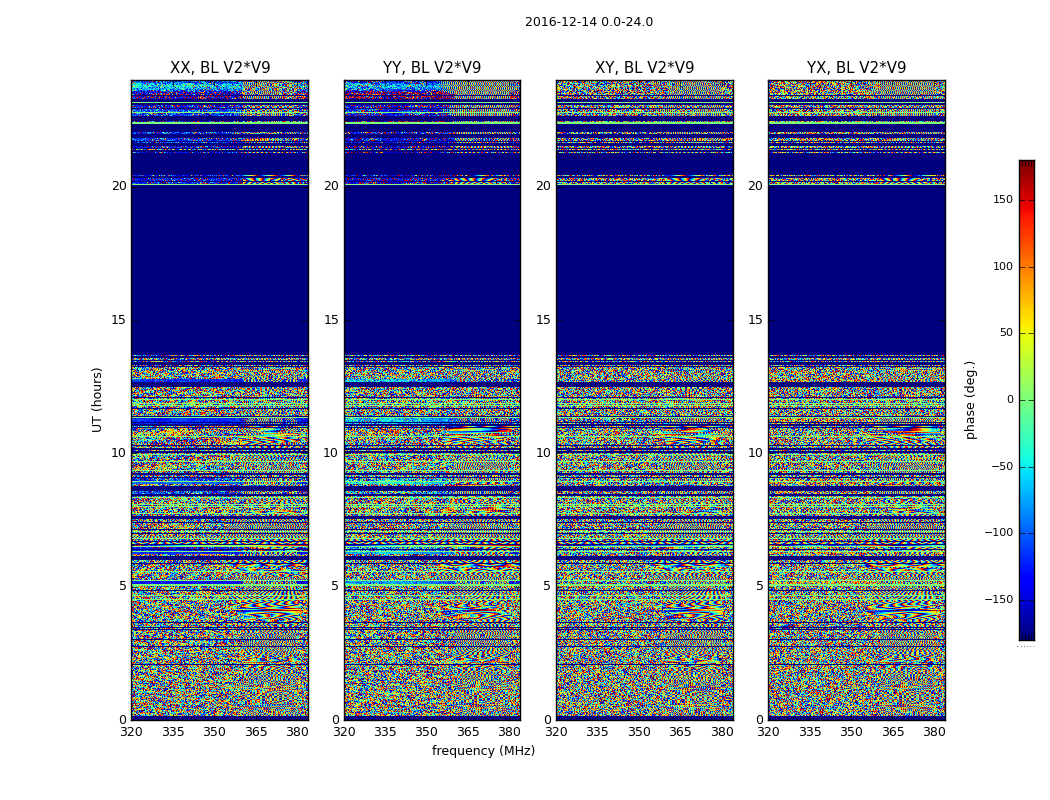Image resolution: width=1050 pixels, height=800 pixels.
Task: Click YX plot x-tick label '365'
Action: [x=893, y=732]
